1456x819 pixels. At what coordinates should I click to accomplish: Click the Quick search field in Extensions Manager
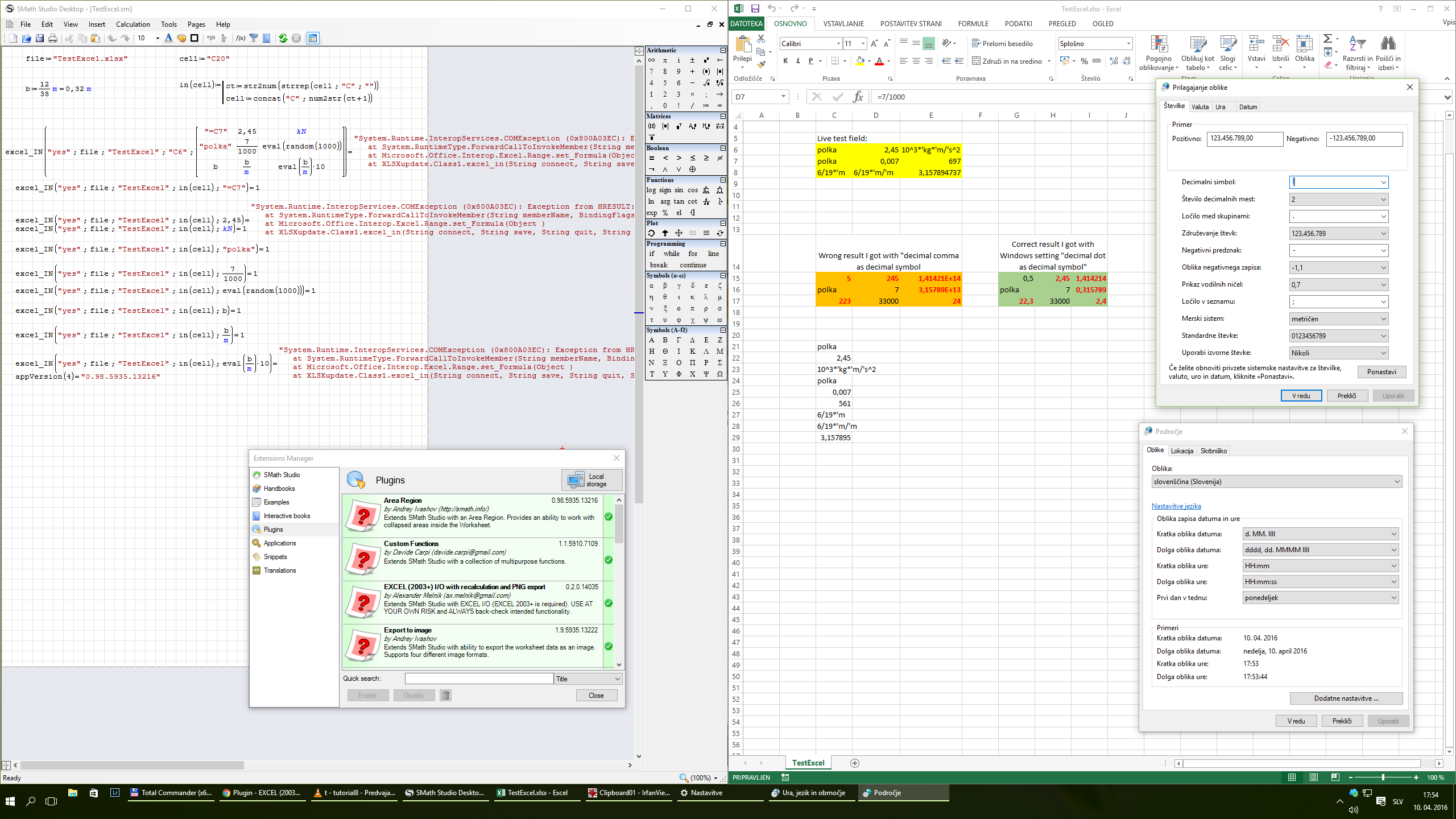478,678
